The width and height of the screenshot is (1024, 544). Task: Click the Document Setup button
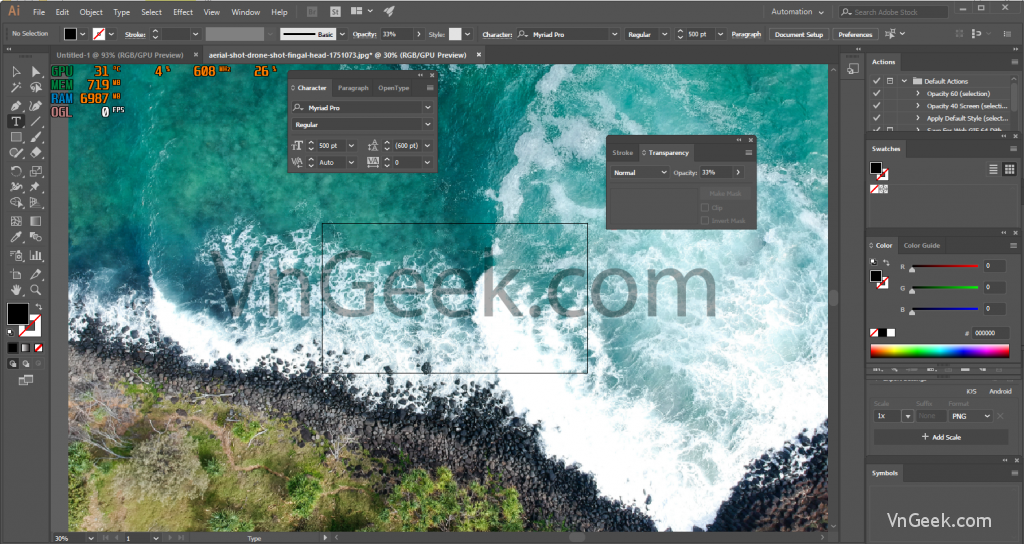799,35
